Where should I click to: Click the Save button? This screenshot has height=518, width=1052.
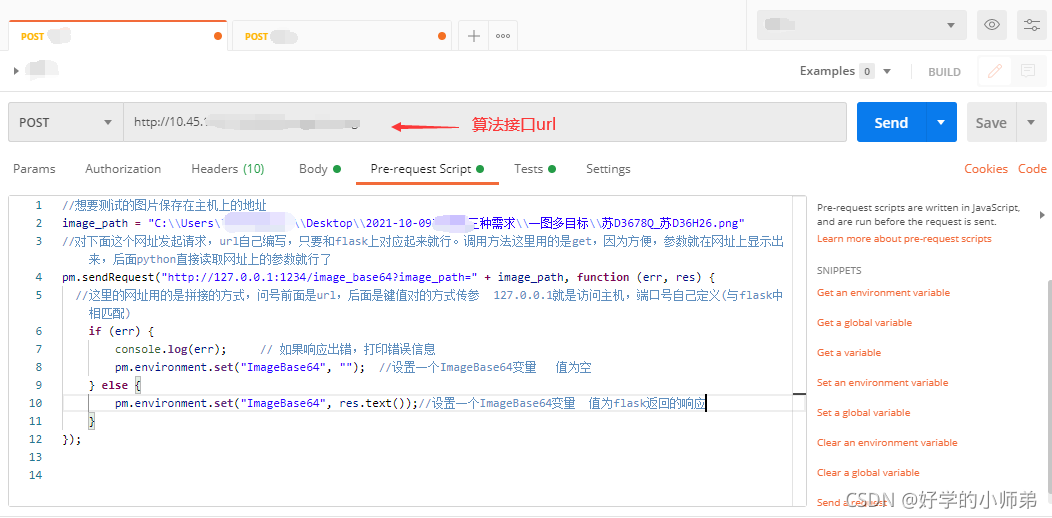pyautogui.click(x=991, y=122)
